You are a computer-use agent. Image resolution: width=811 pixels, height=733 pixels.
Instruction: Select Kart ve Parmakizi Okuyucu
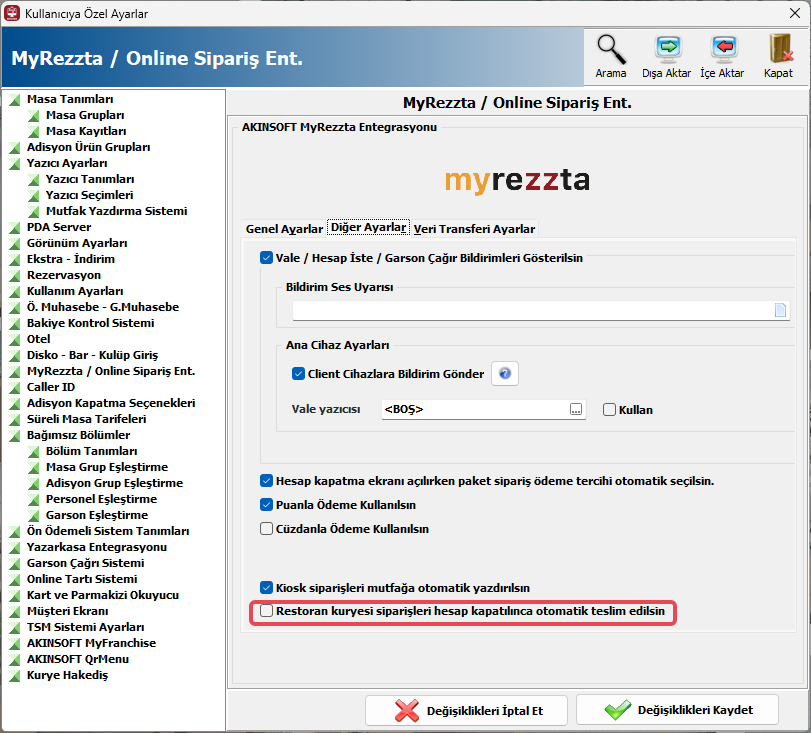pos(103,596)
